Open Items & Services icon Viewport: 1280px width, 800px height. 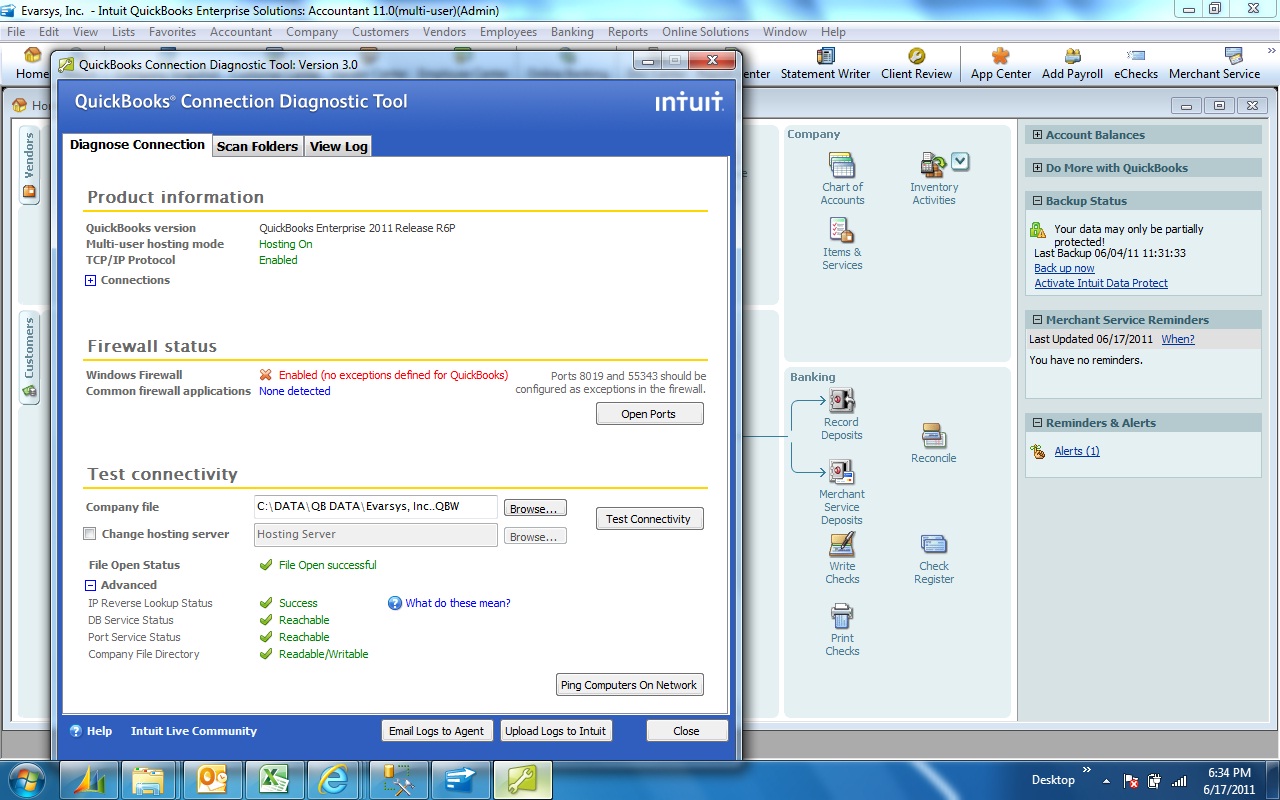(x=842, y=231)
